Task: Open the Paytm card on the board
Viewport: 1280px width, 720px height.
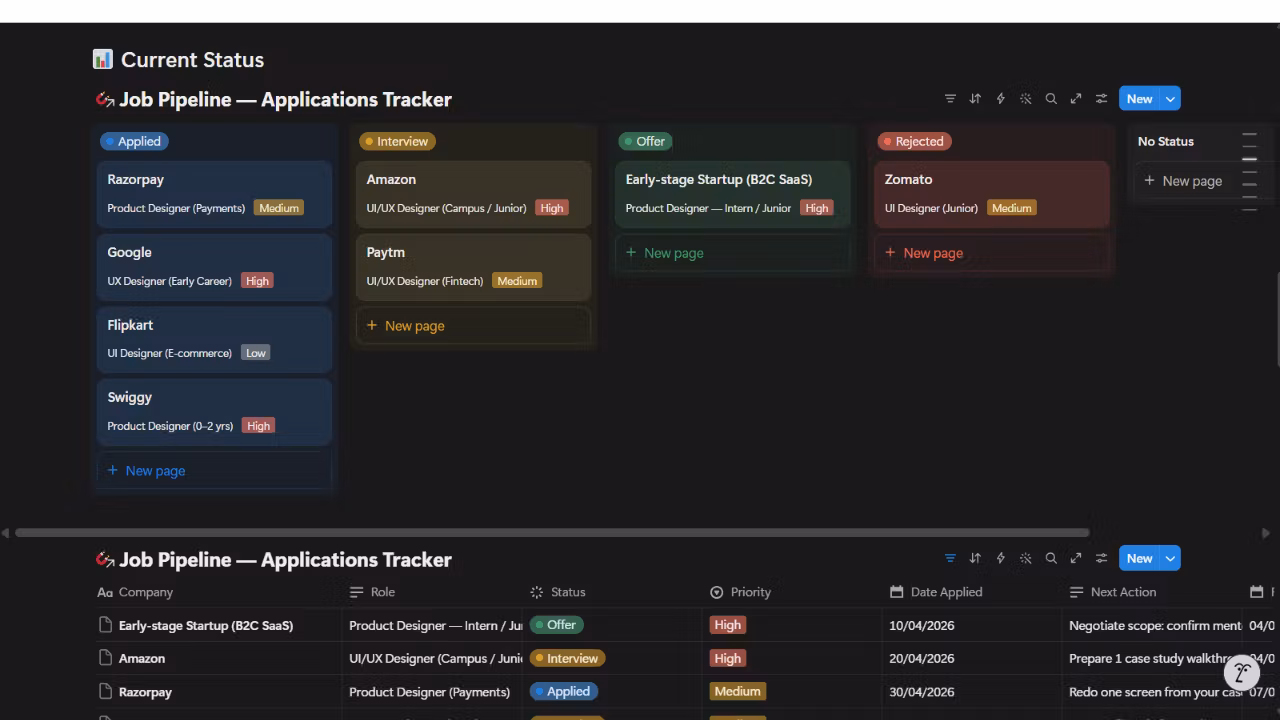Action: click(473, 266)
